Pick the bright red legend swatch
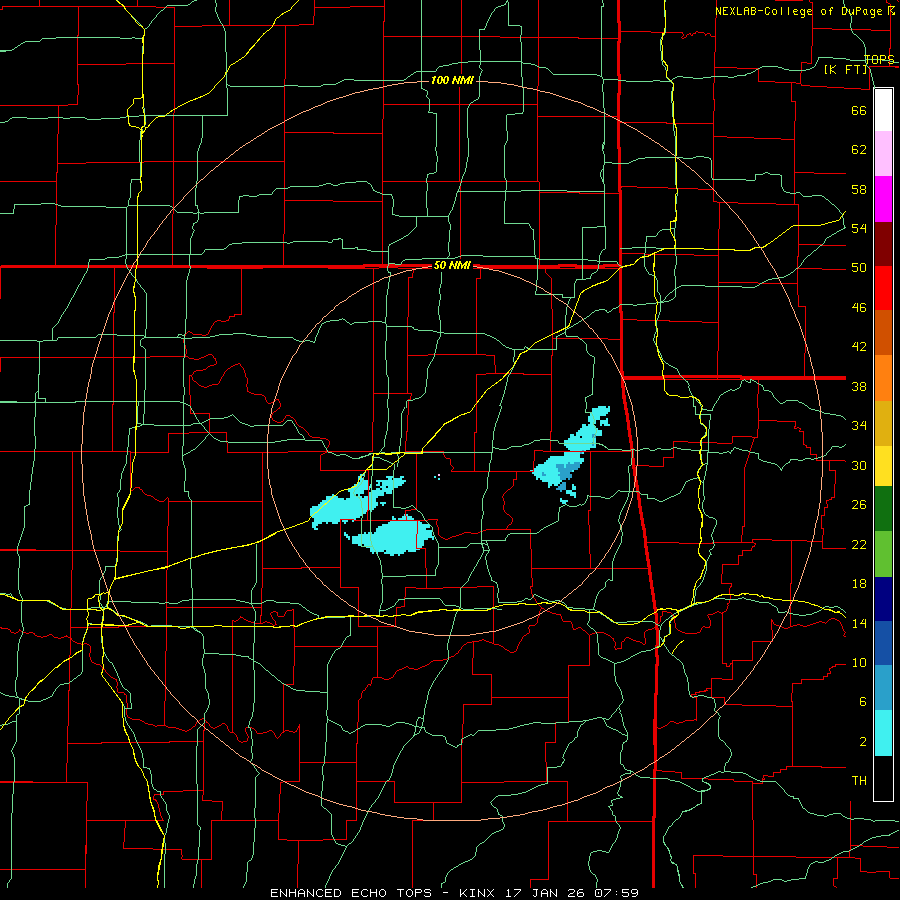The image size is (900, 900). click(883, 288)
